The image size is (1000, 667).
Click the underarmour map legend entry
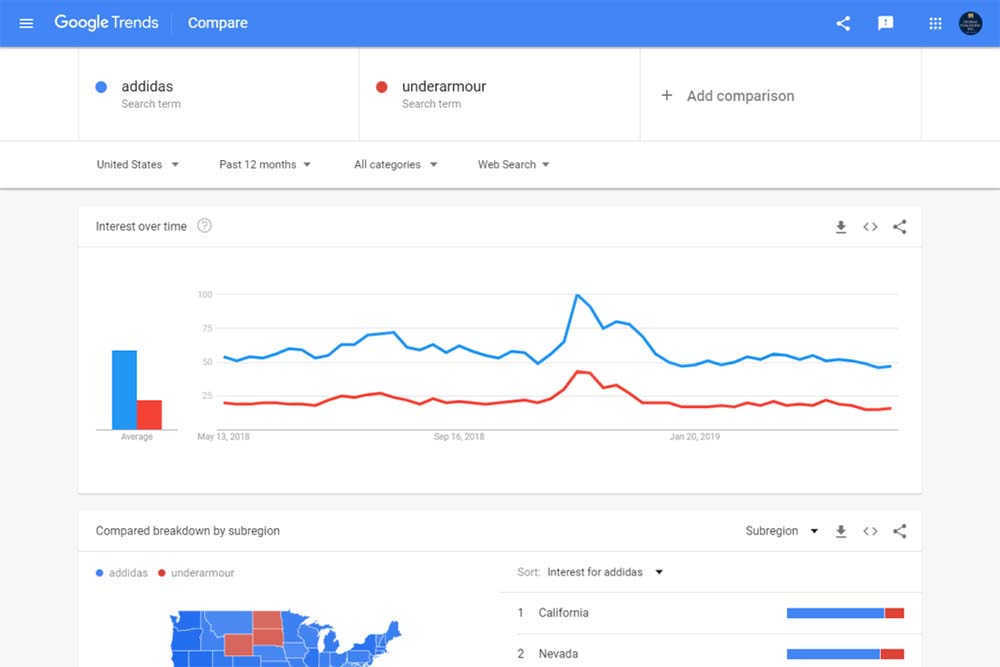196,573
